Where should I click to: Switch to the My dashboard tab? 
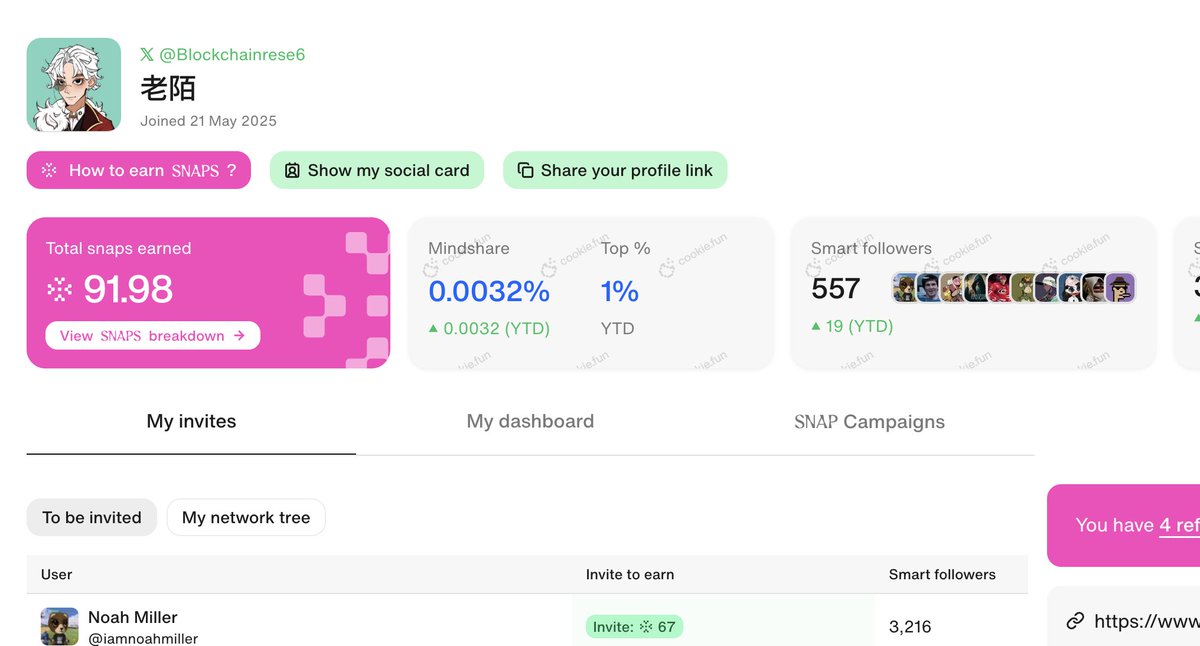pos(530,421)
